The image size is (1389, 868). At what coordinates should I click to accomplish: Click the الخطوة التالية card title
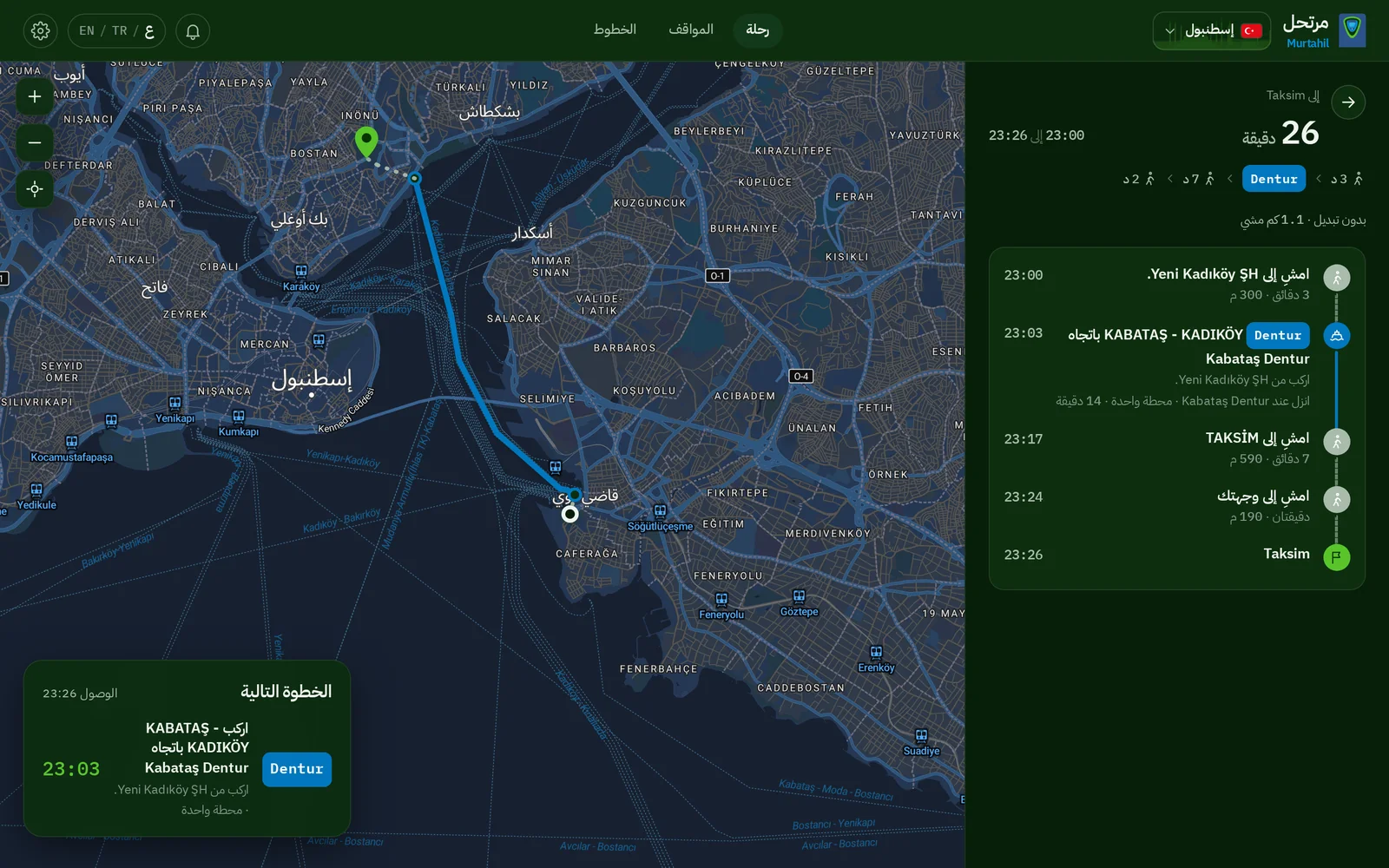286,692
